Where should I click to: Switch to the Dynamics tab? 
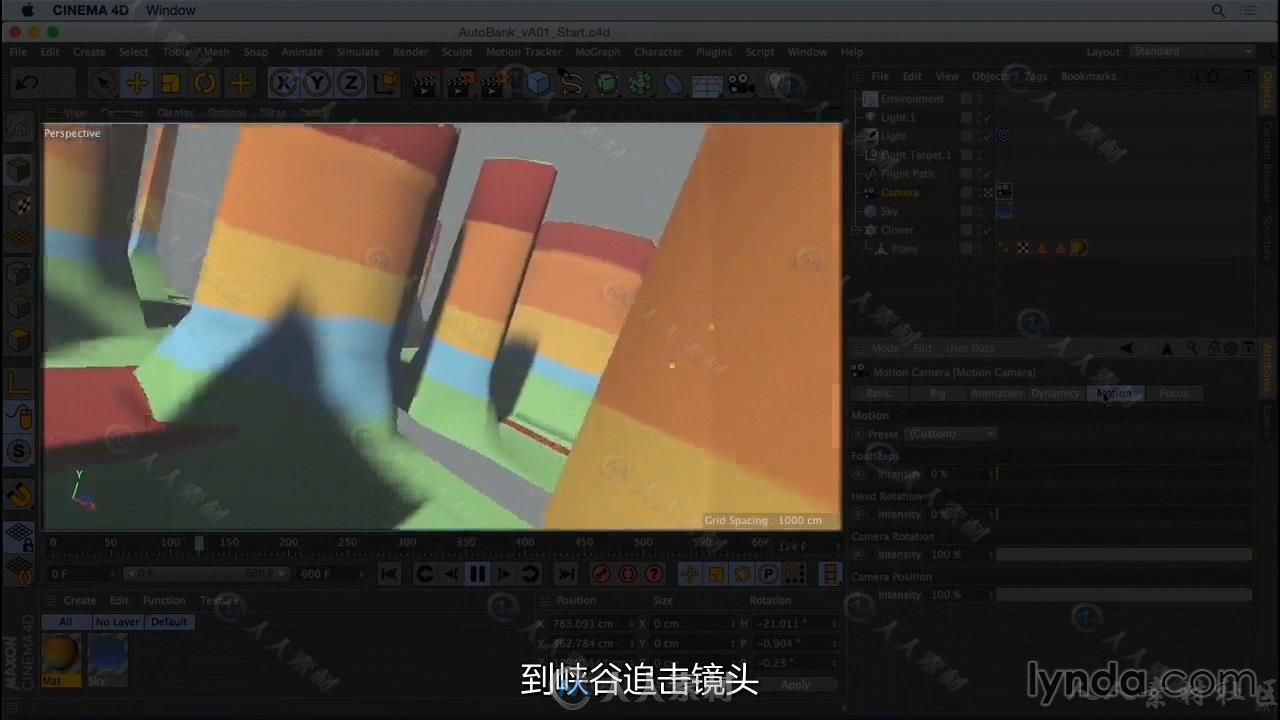pyautogui.click(x=1055, y=393)
